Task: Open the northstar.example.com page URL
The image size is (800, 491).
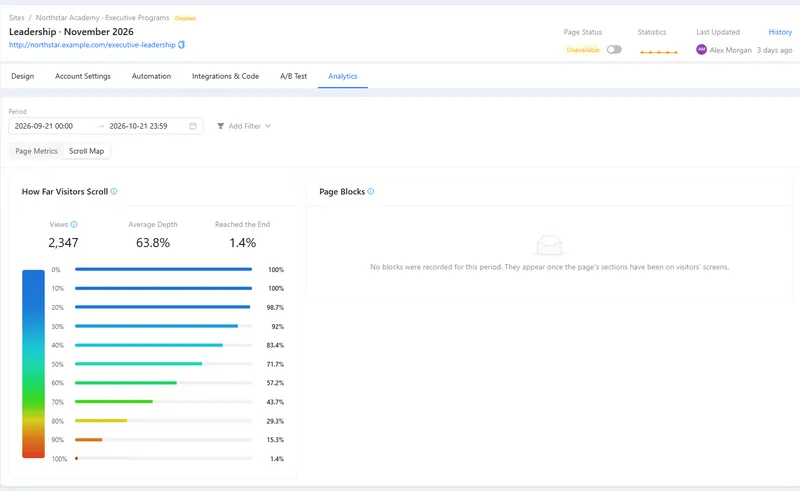Action: 92,45
